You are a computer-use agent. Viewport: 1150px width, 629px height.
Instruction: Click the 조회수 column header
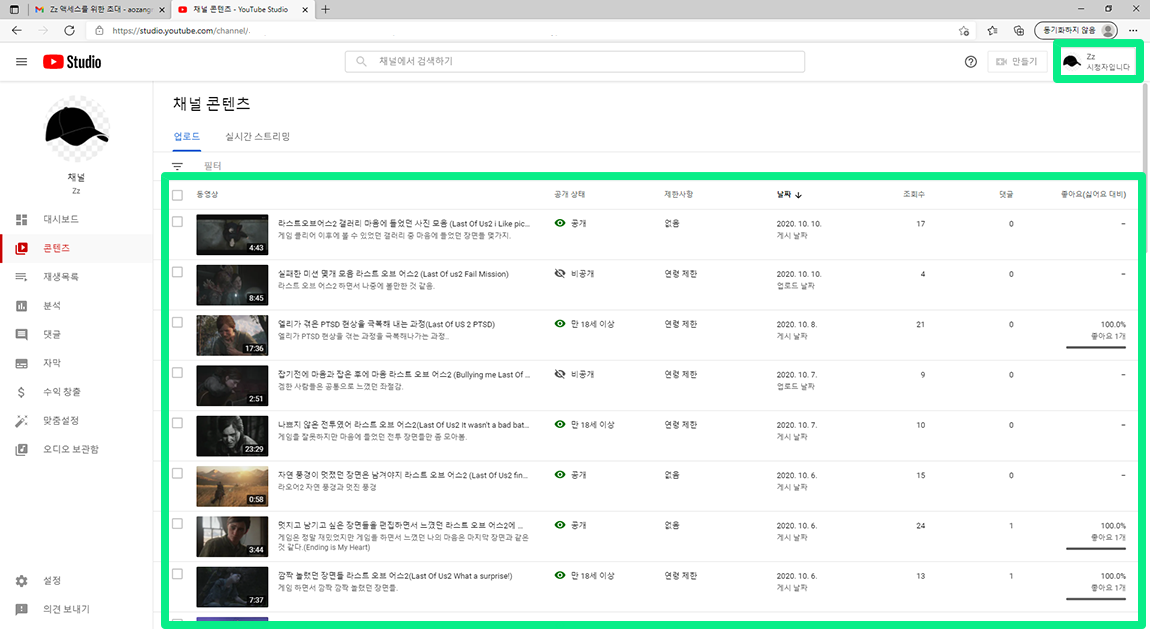[914, 194]
